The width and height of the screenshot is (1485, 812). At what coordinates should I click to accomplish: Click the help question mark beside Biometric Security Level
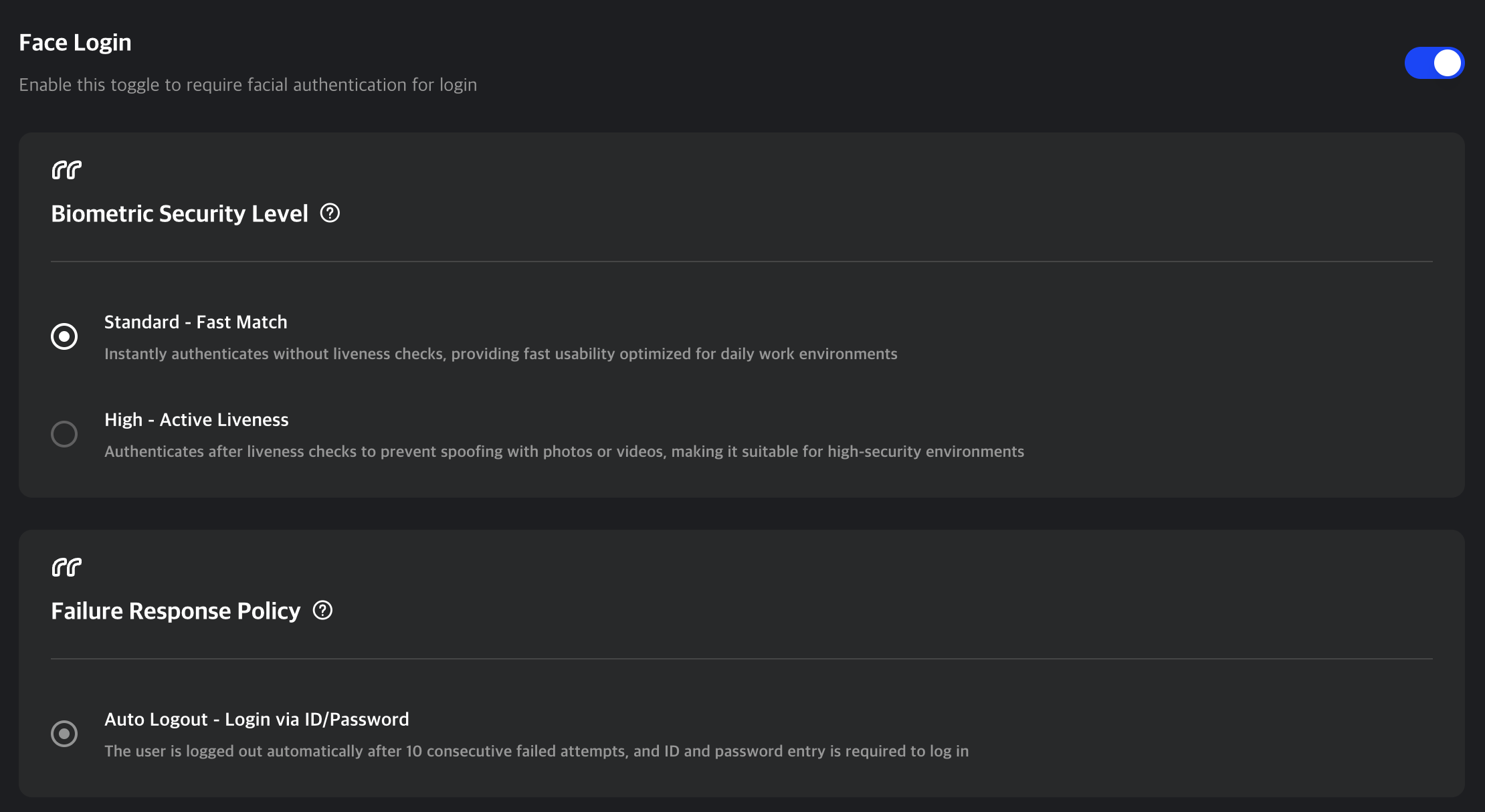[x=330, y=213]
